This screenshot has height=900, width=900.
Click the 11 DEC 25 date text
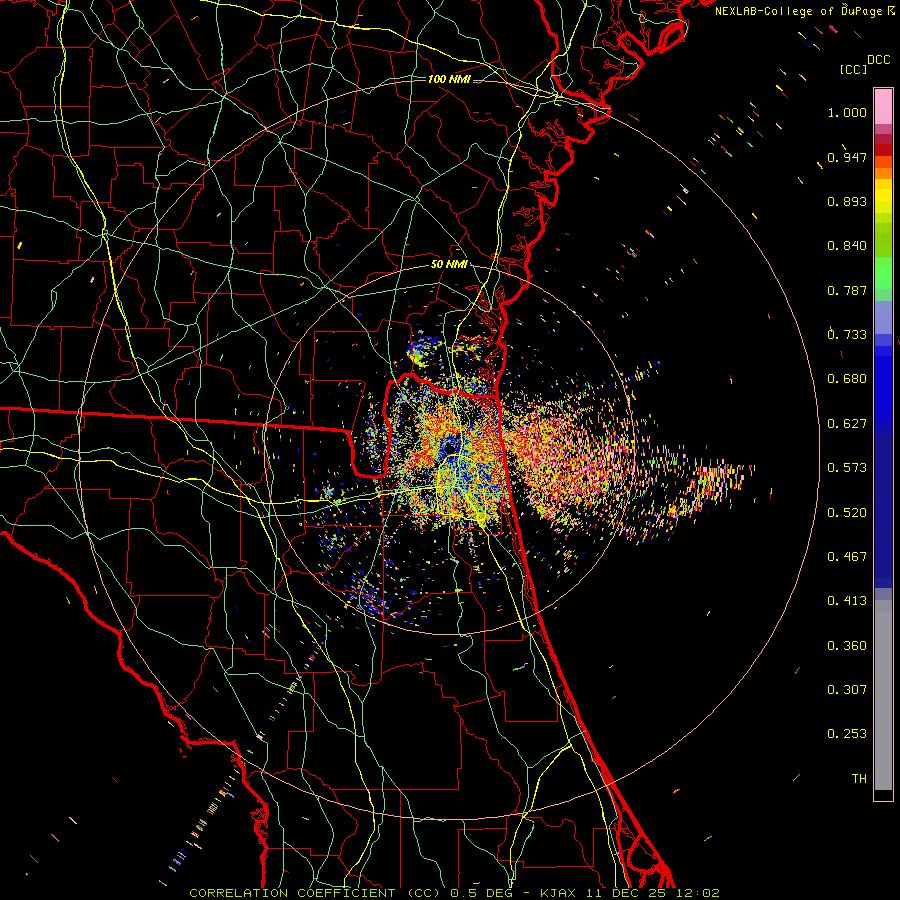coord(626,893)
